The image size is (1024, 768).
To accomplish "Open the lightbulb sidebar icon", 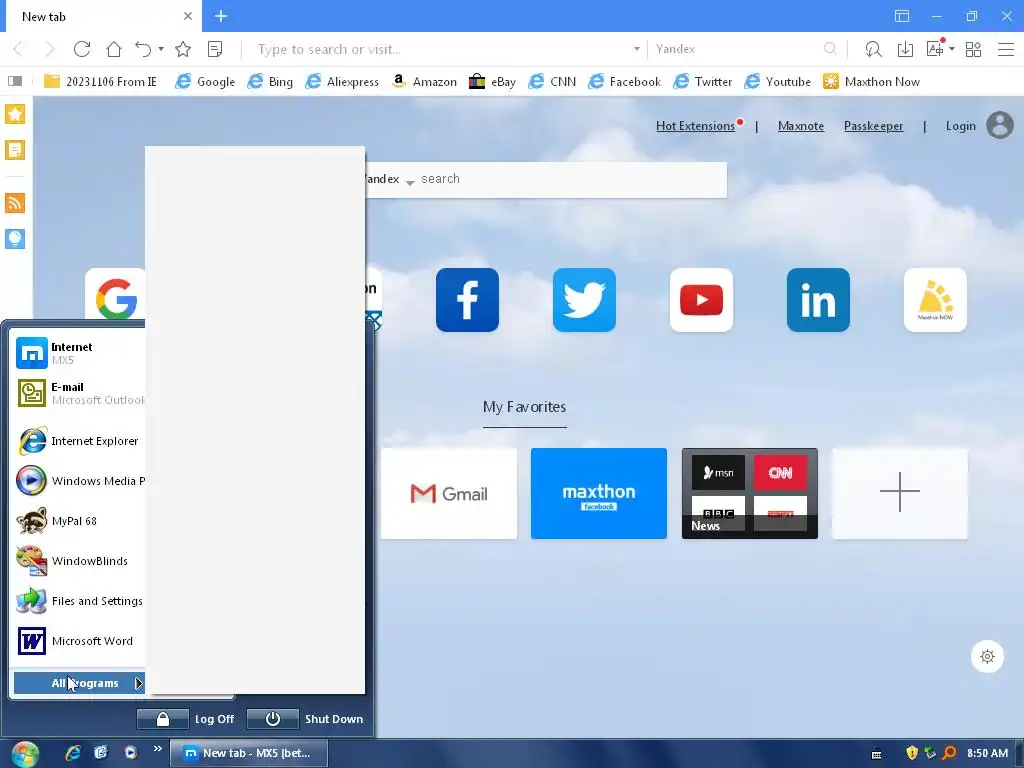I will pyautogui.click(x=15, y=238).
